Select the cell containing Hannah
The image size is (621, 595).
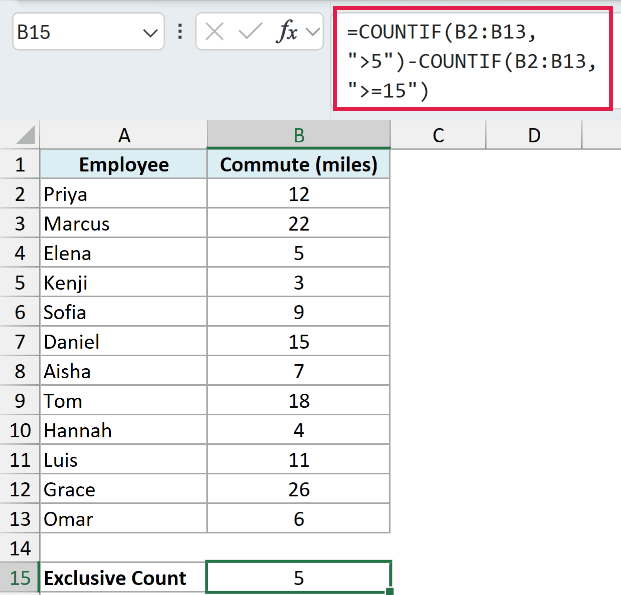124,430
